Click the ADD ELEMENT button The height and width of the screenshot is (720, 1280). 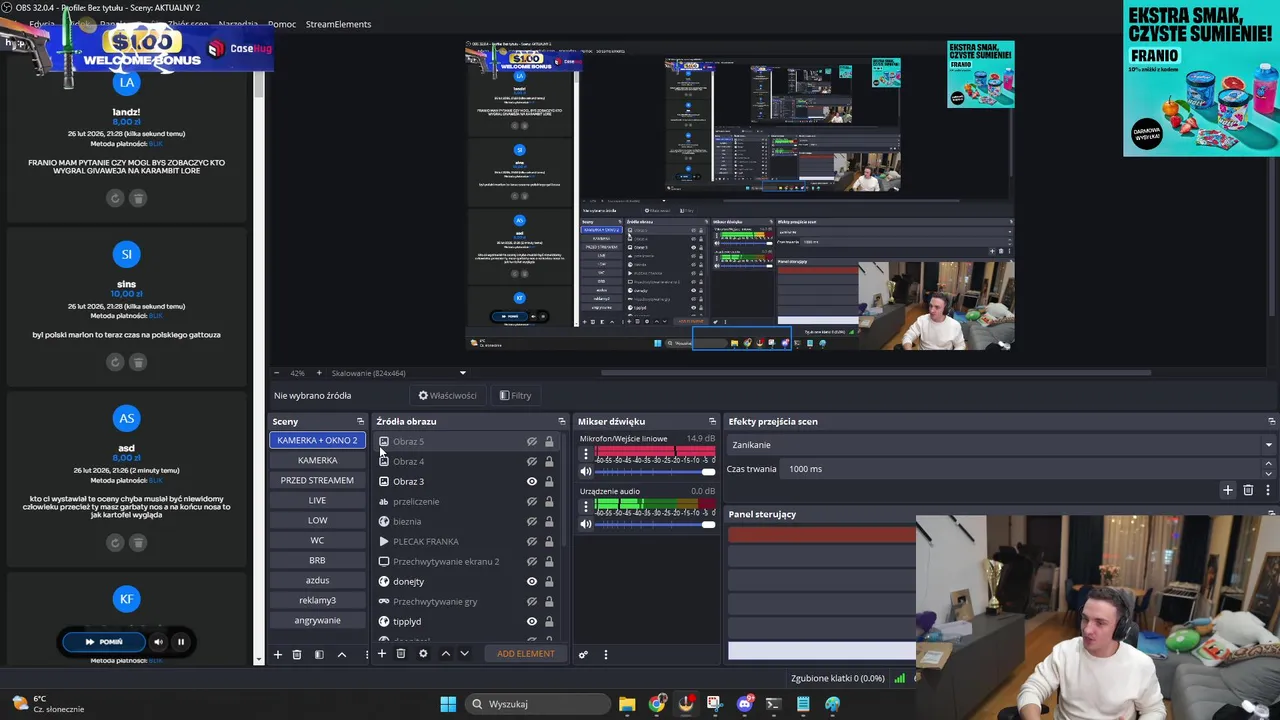point(525,654)
